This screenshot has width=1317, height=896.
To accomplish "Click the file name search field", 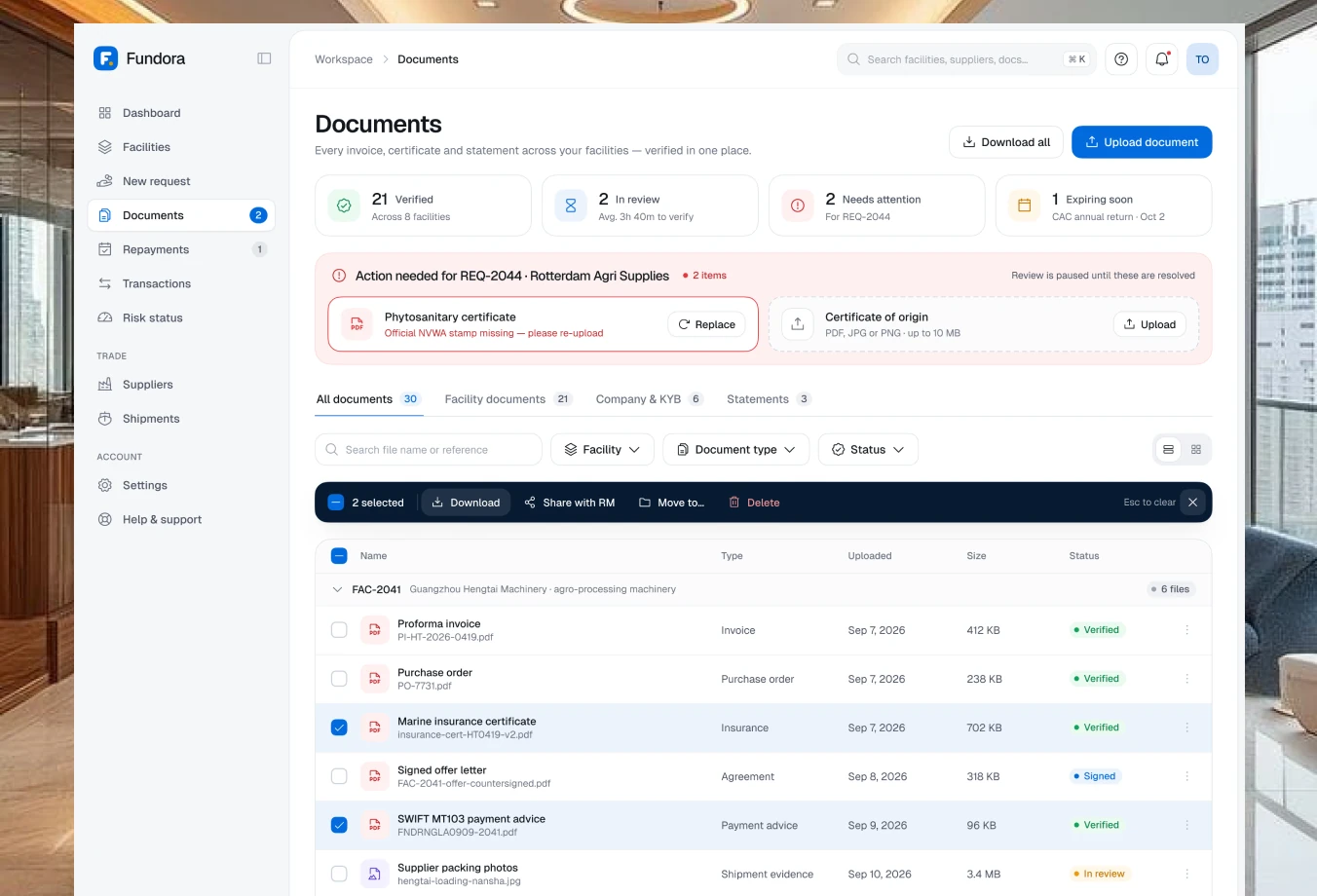I will pyautogui.click(x=429, y=450).
